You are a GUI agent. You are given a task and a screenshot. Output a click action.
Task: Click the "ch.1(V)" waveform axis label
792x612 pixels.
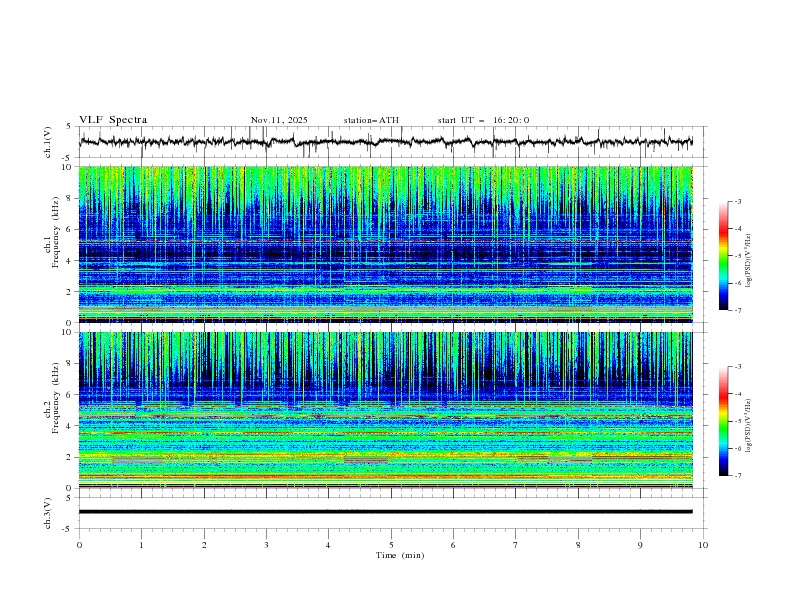click(48, 142)
